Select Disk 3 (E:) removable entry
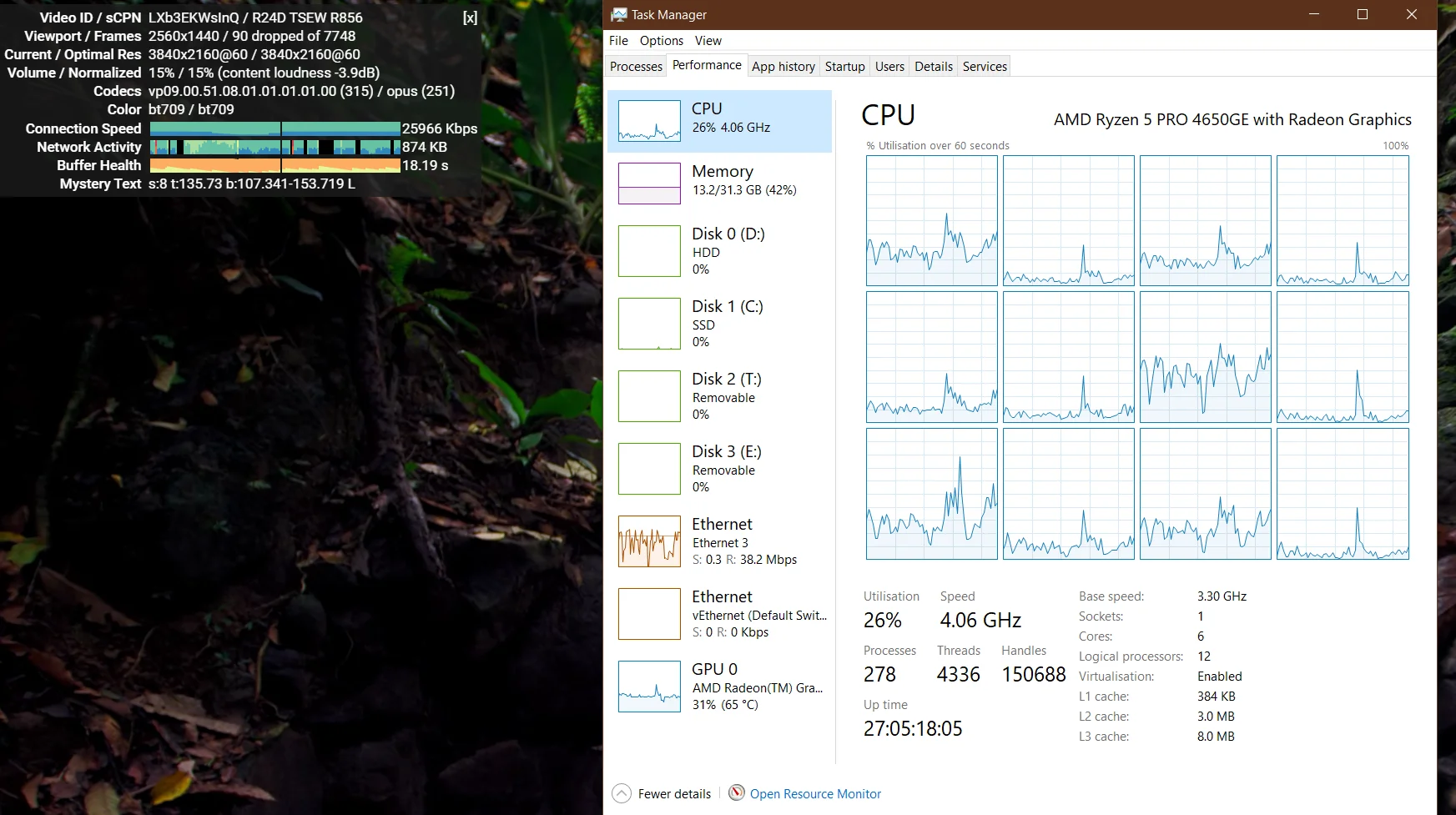1456x815 pixels. [720, 468]
